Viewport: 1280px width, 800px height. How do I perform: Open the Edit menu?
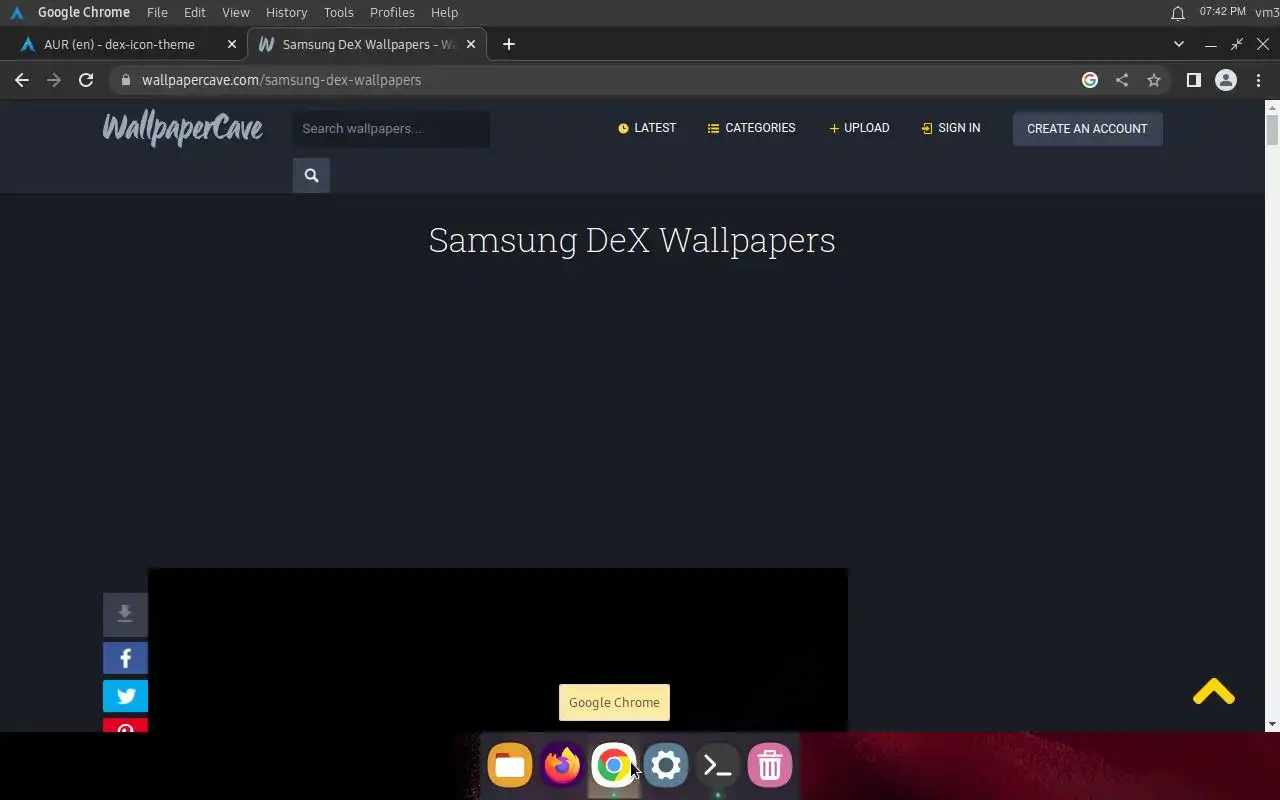[x=195, y=12]
